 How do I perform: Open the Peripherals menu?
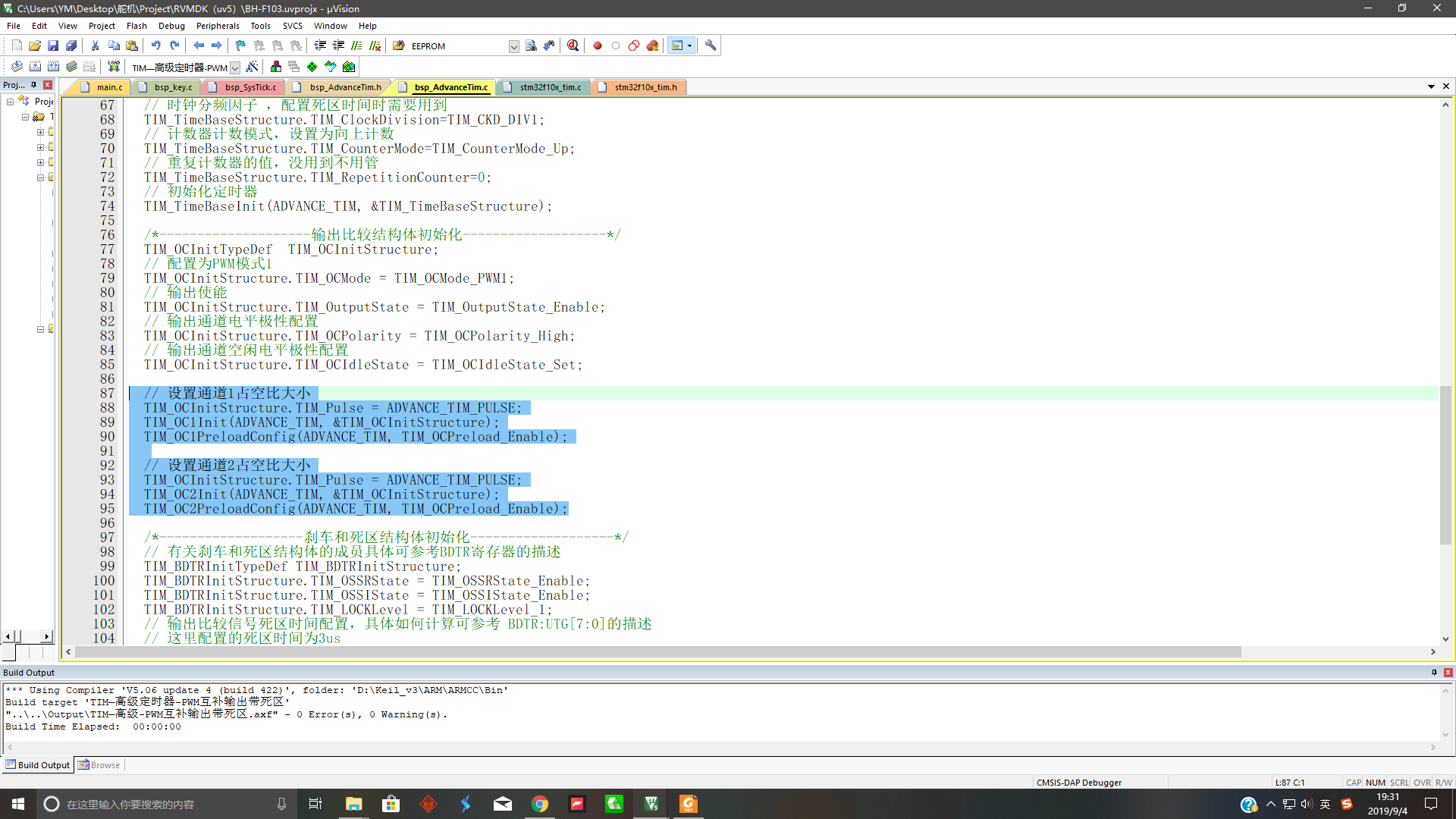point(218,26)
